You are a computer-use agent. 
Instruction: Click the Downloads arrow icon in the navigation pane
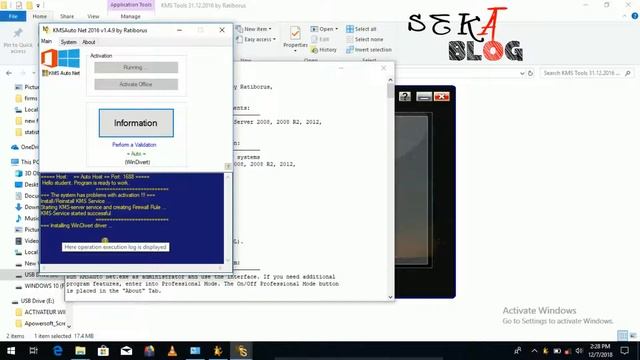(x=19, y=207)
